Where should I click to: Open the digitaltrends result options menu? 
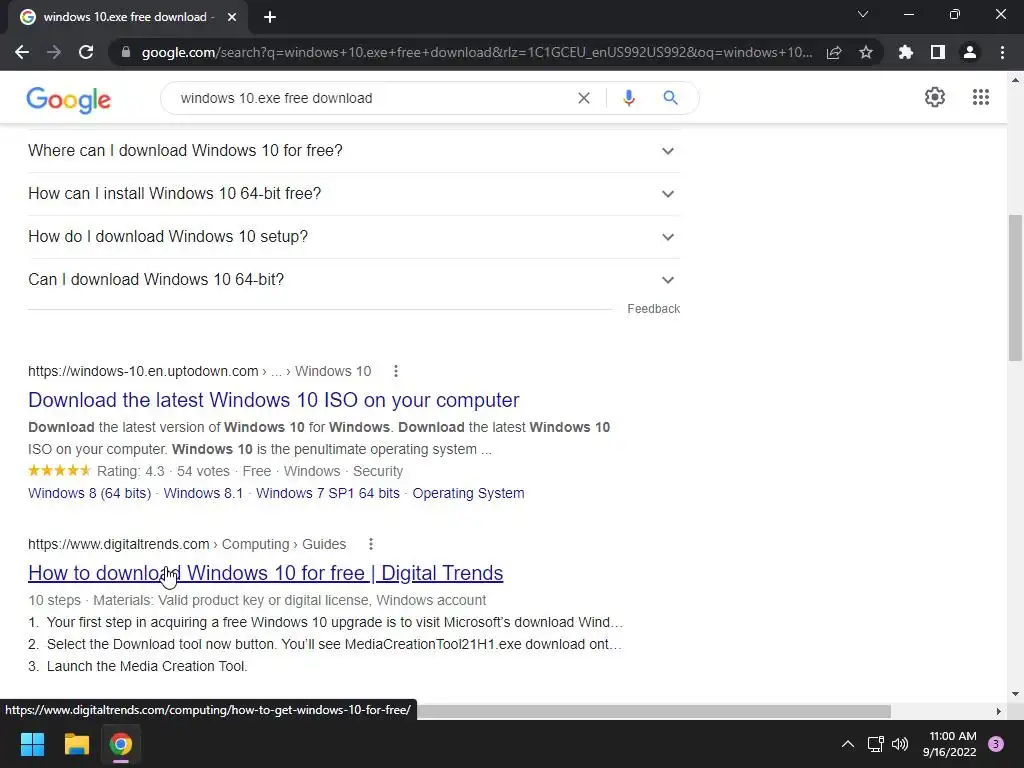coord(371,544)
